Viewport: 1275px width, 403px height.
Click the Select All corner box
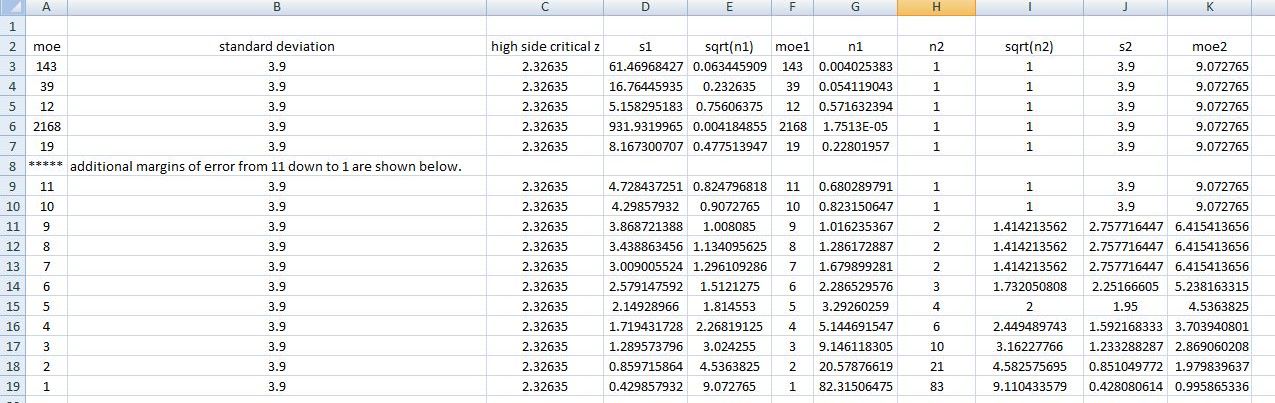point(13,7)
